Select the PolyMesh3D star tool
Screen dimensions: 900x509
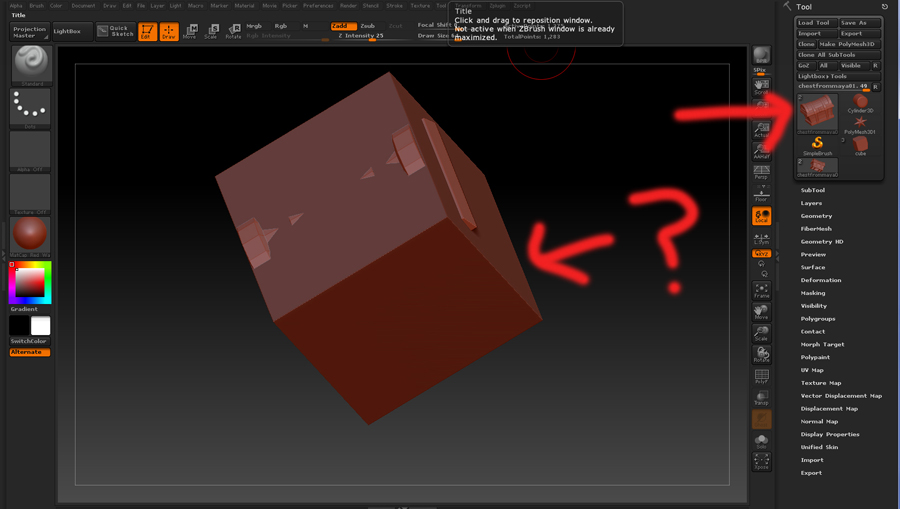click(x=860, y=125)
